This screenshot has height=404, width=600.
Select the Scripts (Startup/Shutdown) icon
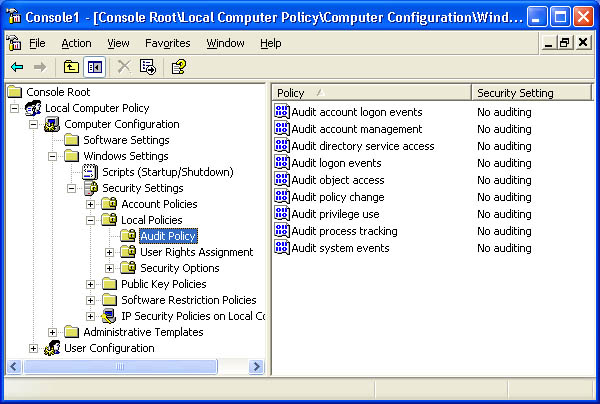(90, 172)
